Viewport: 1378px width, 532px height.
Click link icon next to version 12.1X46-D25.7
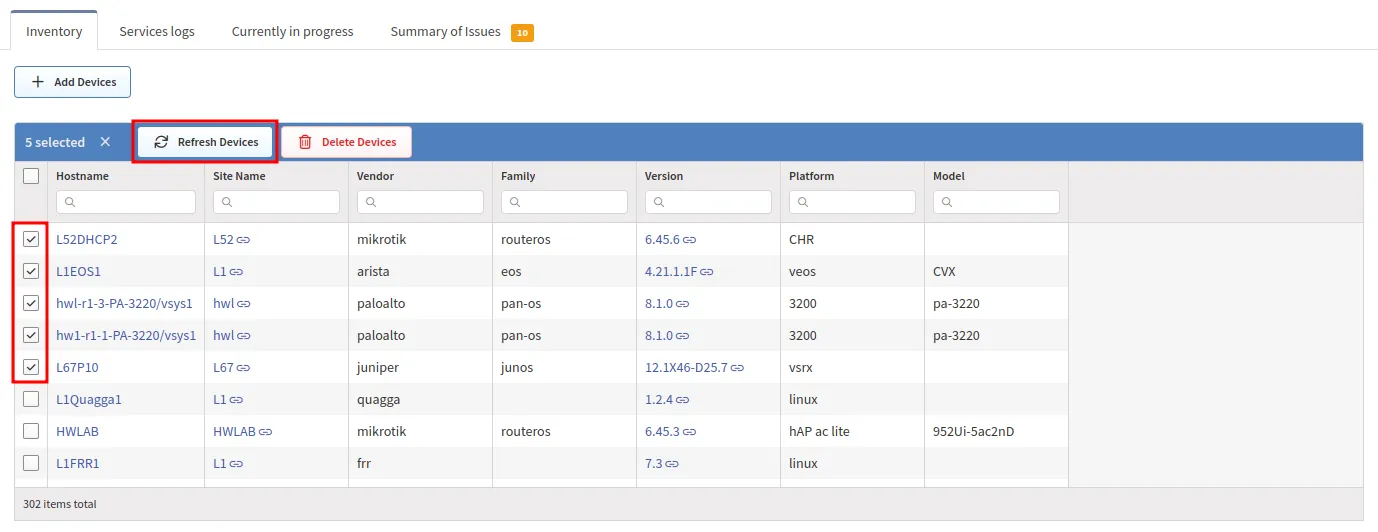737,368
